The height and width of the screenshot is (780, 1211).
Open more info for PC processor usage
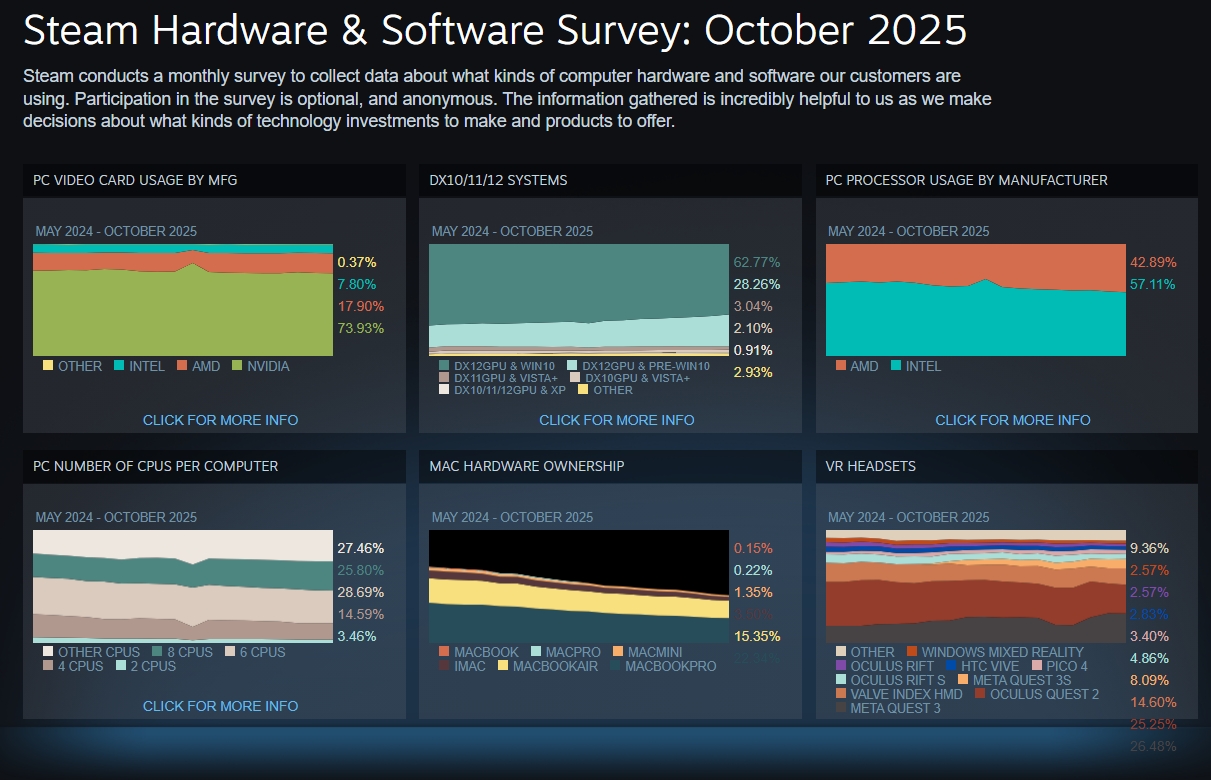1012,420
